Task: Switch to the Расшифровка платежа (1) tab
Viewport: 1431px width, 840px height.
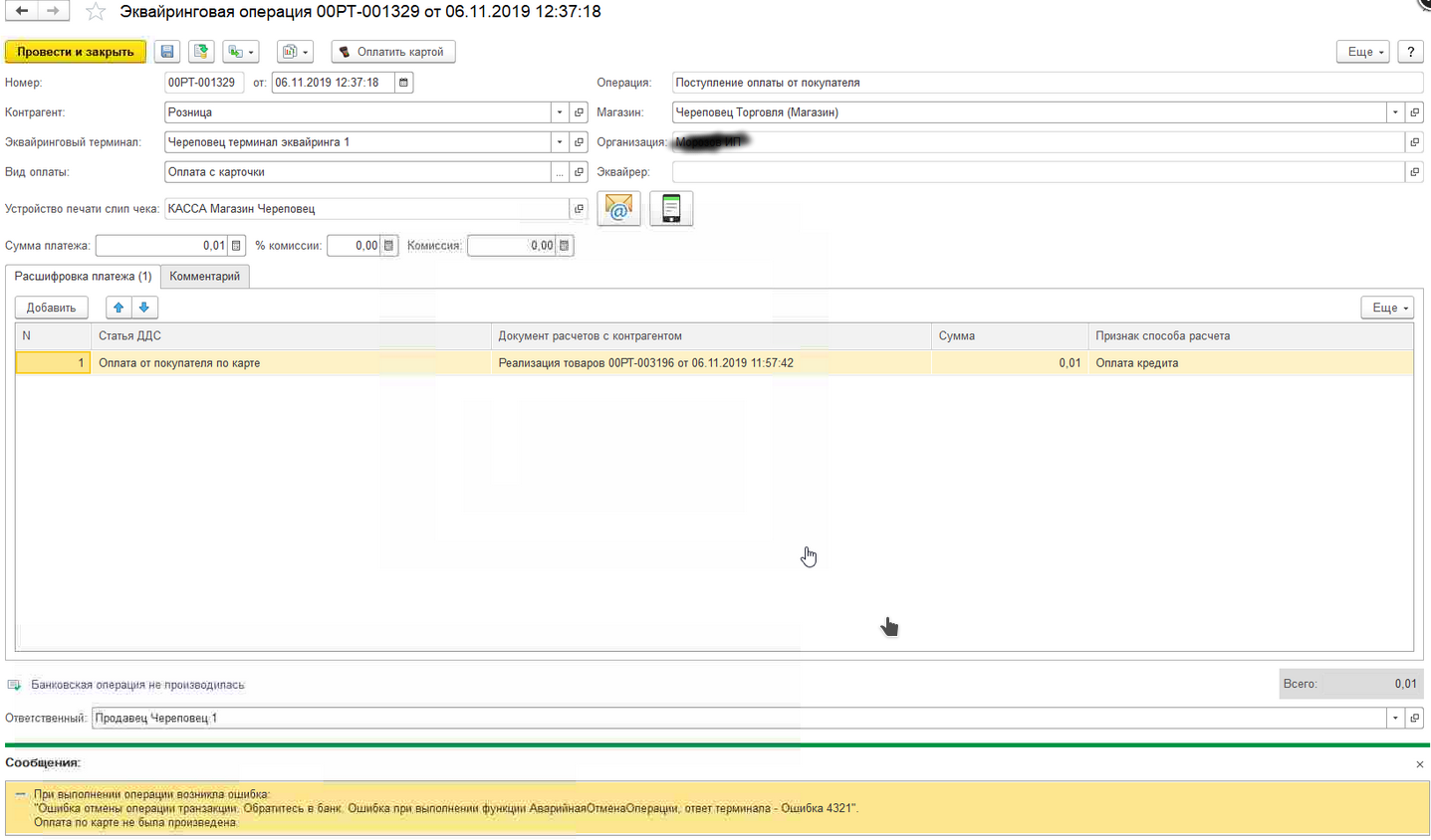Action: pyautogui.click(x=83, y=276)
